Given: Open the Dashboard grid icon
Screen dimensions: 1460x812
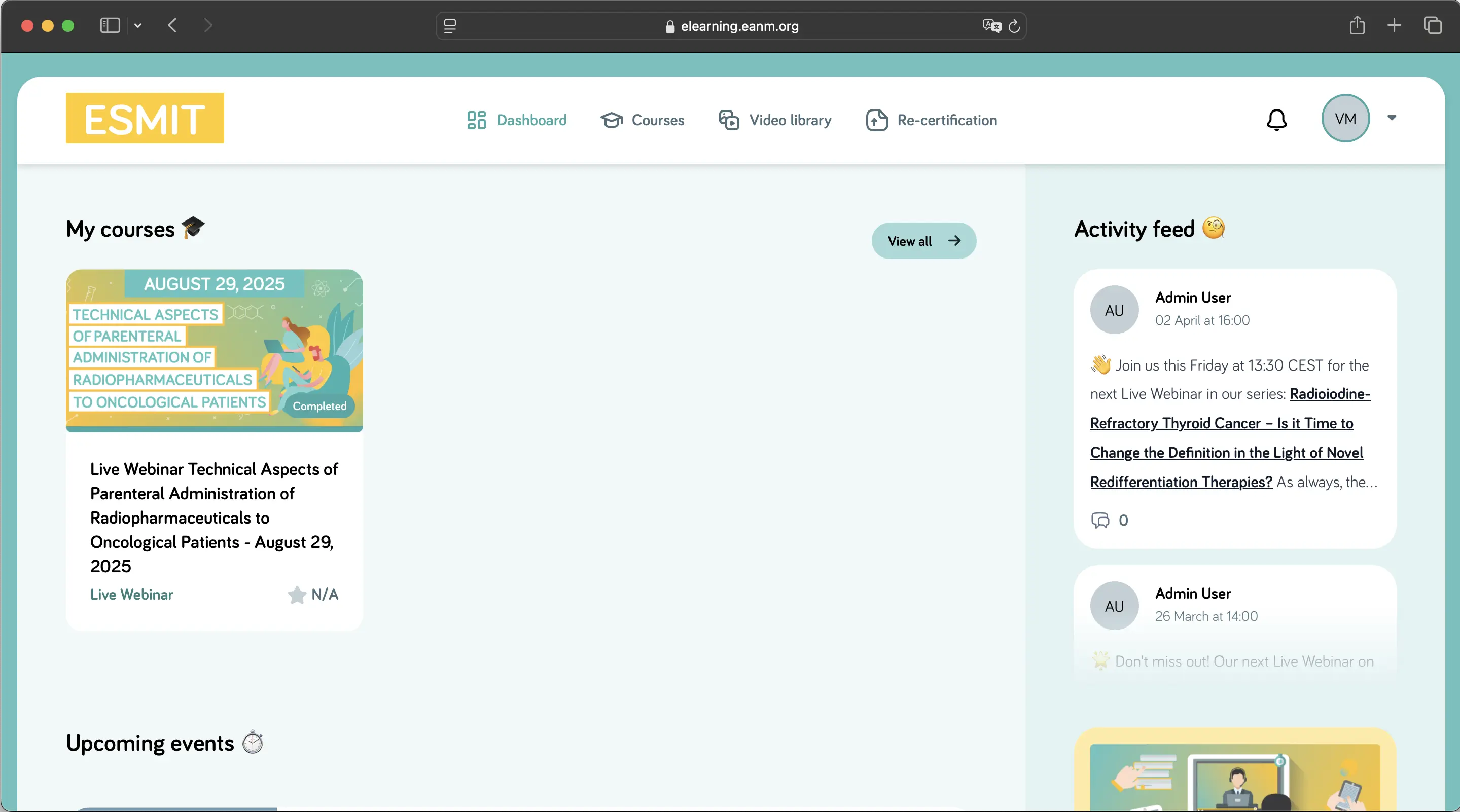Looking at the screenshot, I should point(476,120).
